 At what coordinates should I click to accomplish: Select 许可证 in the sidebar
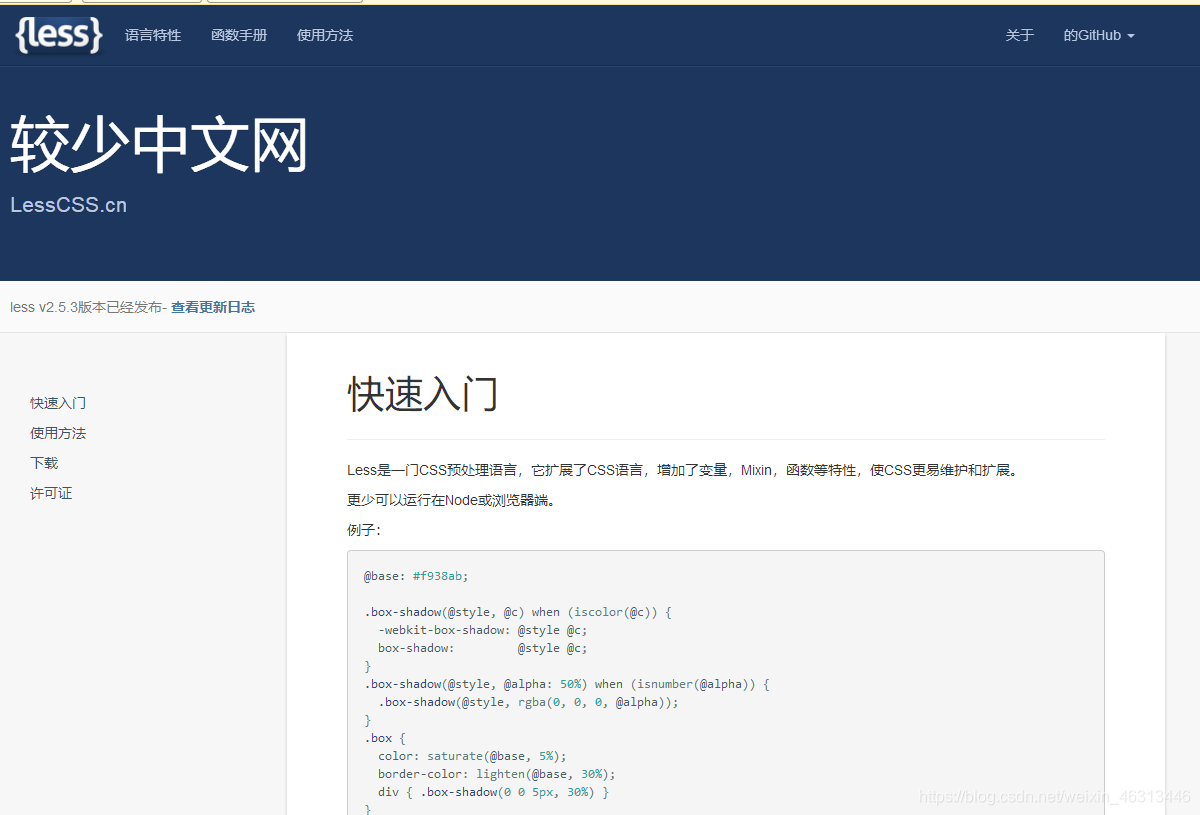pos(51,493)
